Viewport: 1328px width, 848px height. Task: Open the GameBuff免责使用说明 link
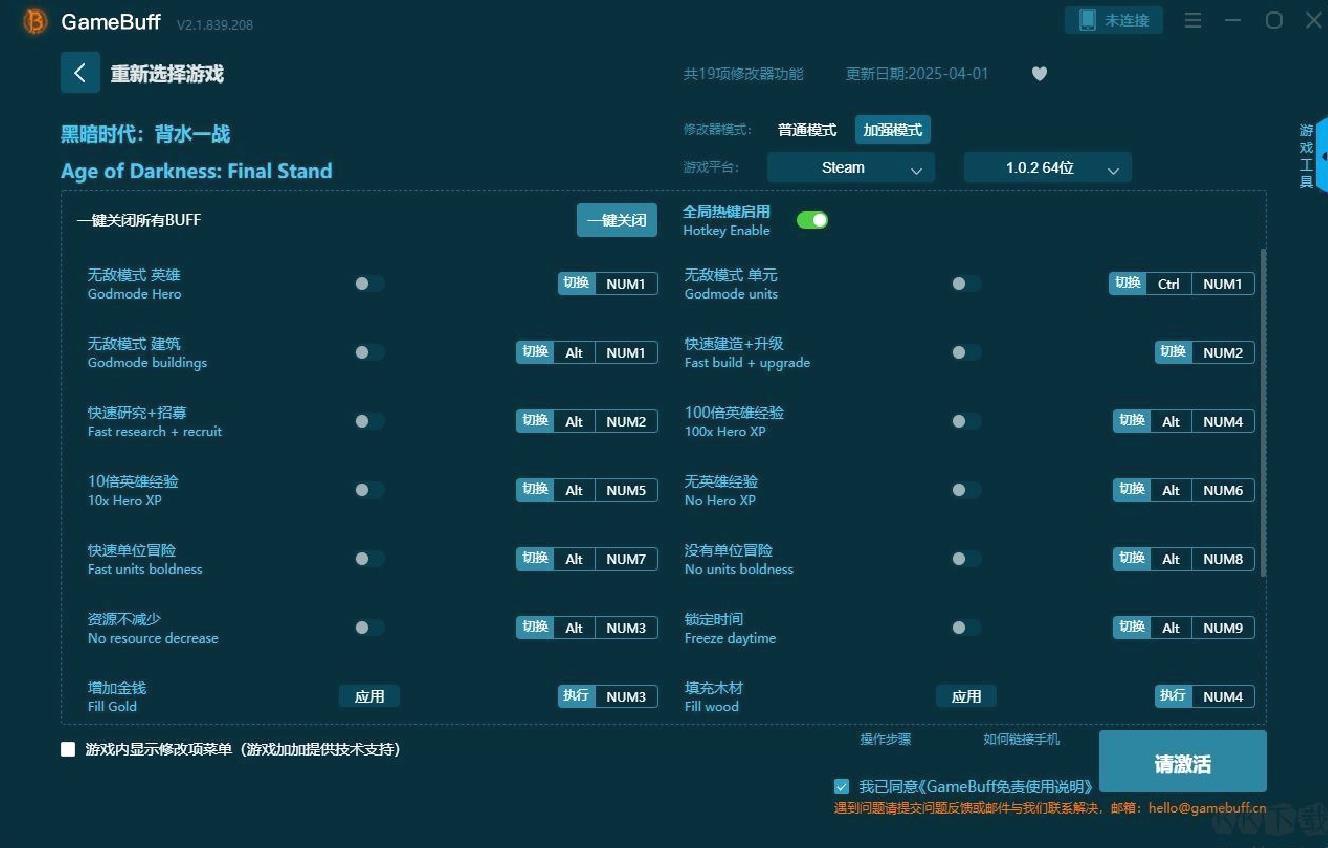click(1006, 787)
